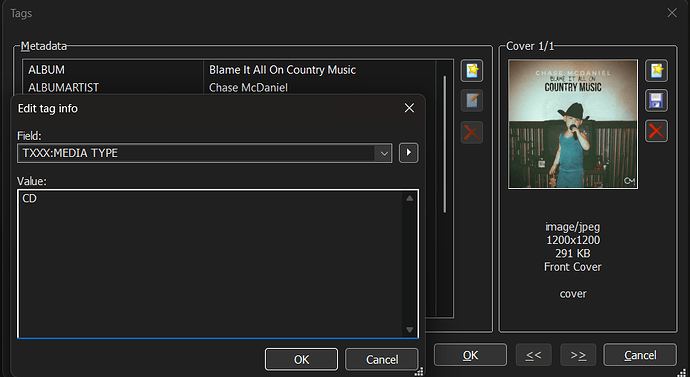The image size is (690, 377).
Task: Select the ALBUMARTIST metadata row
Action: [229, 87]
